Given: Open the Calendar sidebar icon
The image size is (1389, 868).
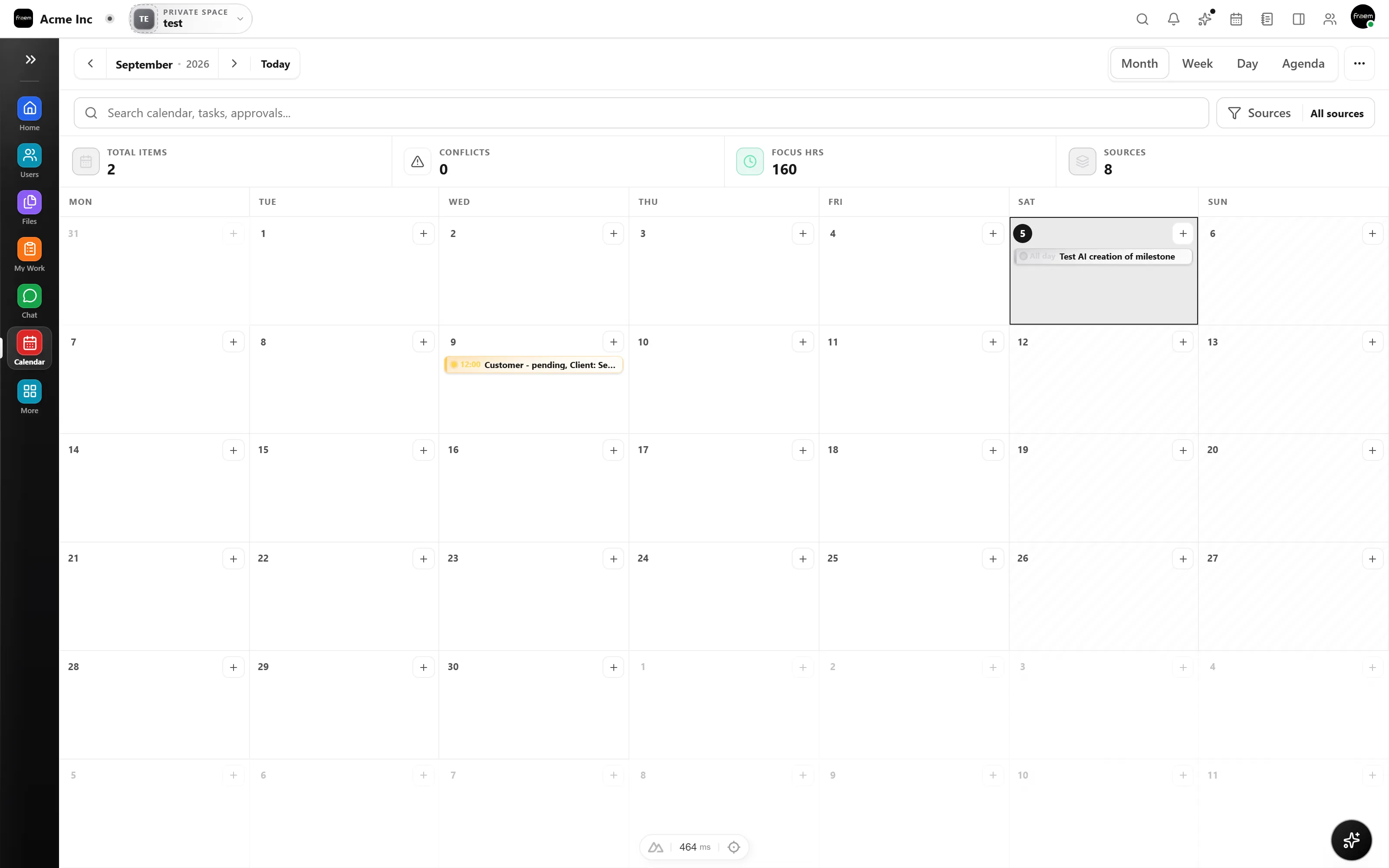Looking at the screenshot, I should tap(29, 349).
